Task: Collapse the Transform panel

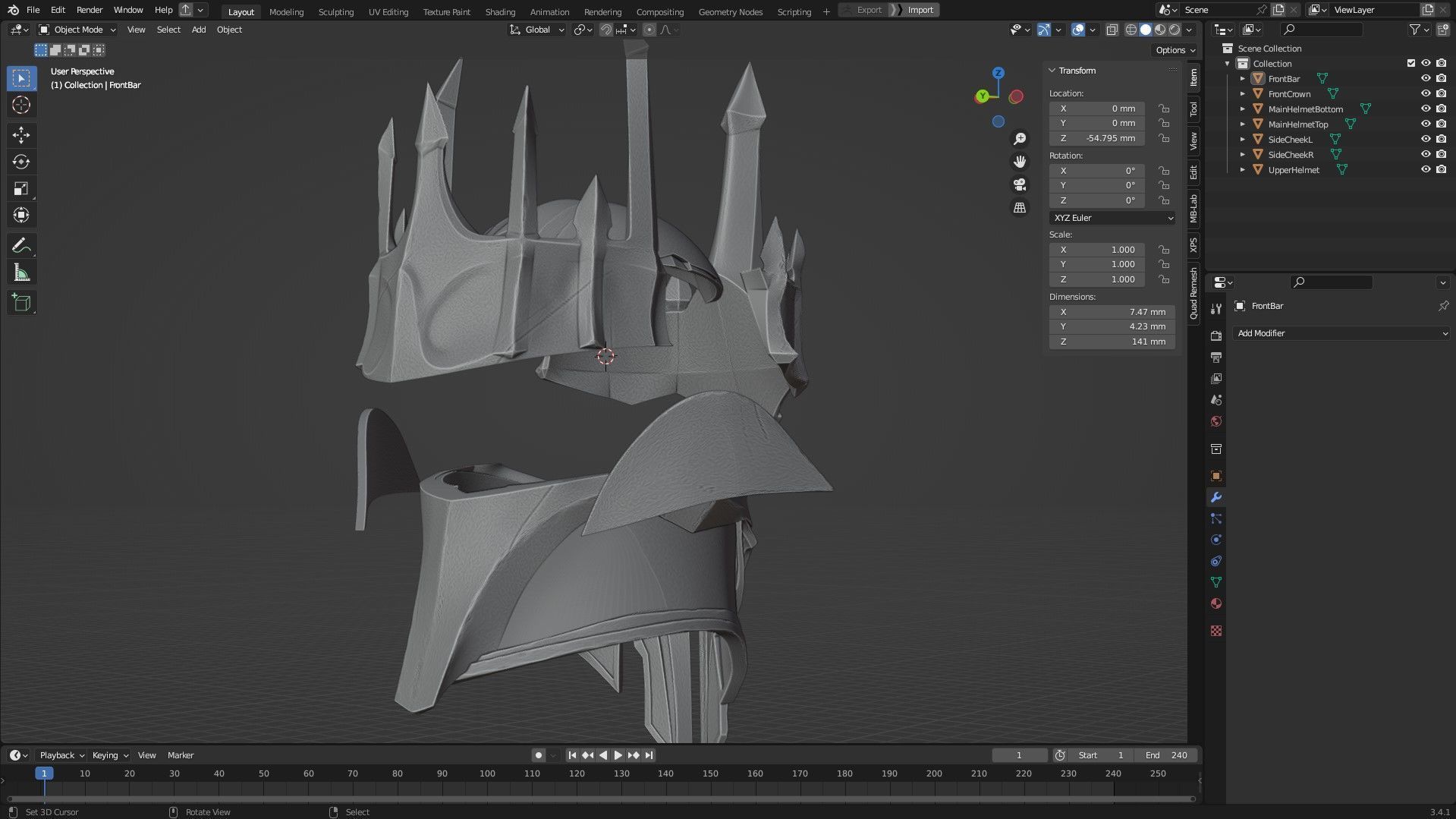Action: click(x=1052, y=71)
